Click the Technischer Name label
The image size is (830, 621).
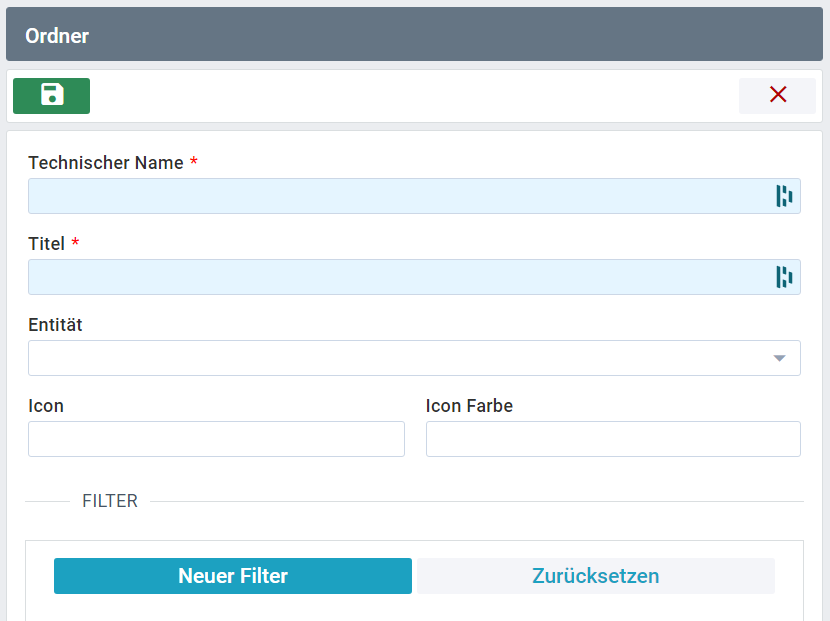[106, 163]
